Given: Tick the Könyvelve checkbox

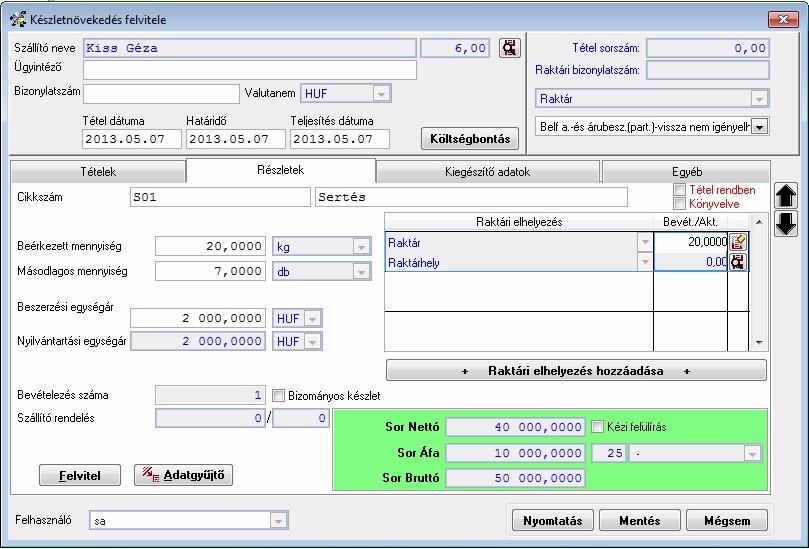Looking at the screenshot, I should [679, 204].
